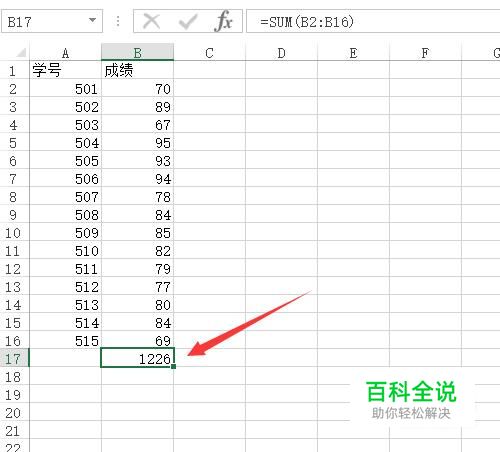Viewport: 500px width, 452px height.
Task: Click cell containing 514
Action: 65,323
